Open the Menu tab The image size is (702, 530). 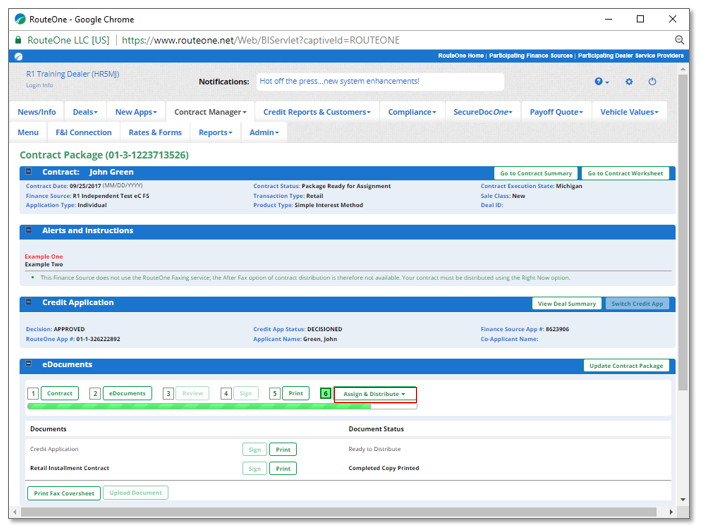[x=28, y=132]
